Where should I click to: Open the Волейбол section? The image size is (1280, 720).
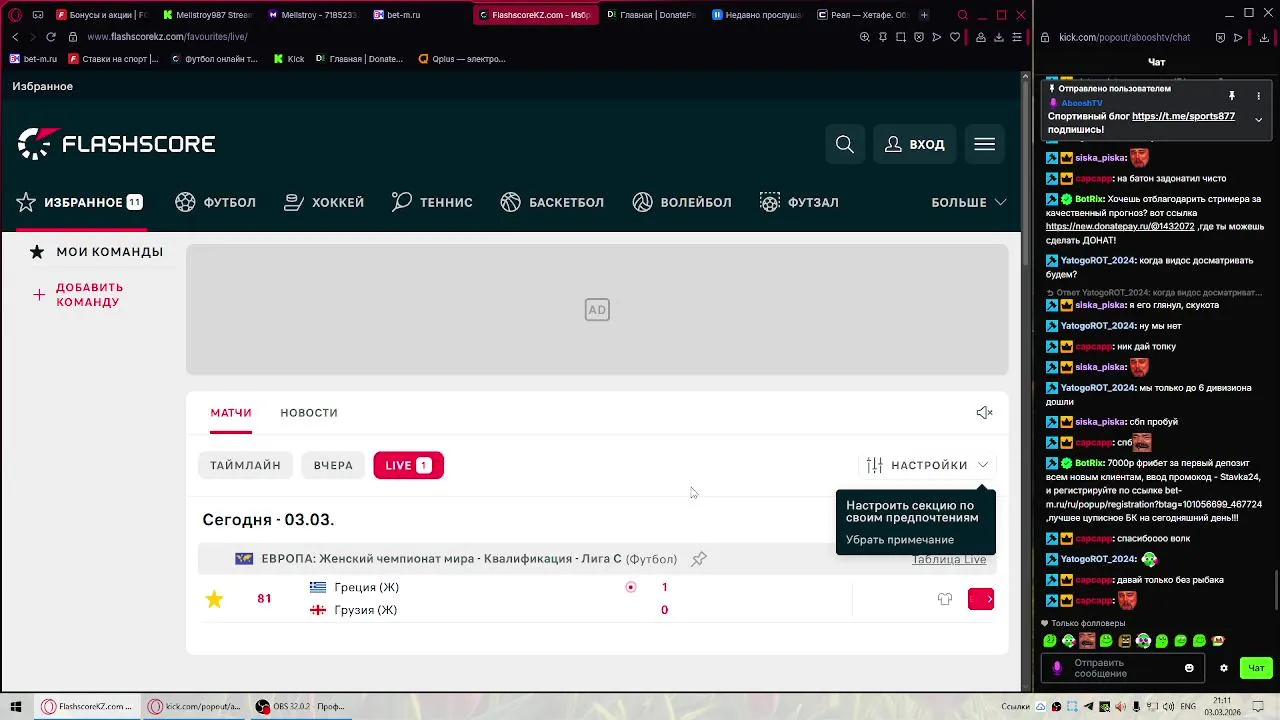(x=682, y=202)
